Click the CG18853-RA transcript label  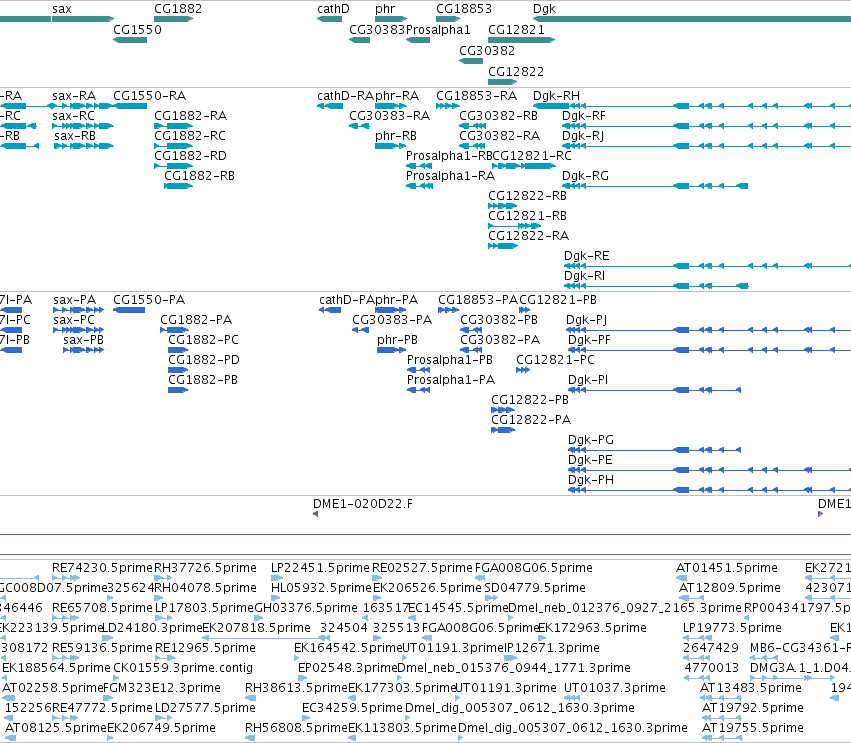[477, 96]
